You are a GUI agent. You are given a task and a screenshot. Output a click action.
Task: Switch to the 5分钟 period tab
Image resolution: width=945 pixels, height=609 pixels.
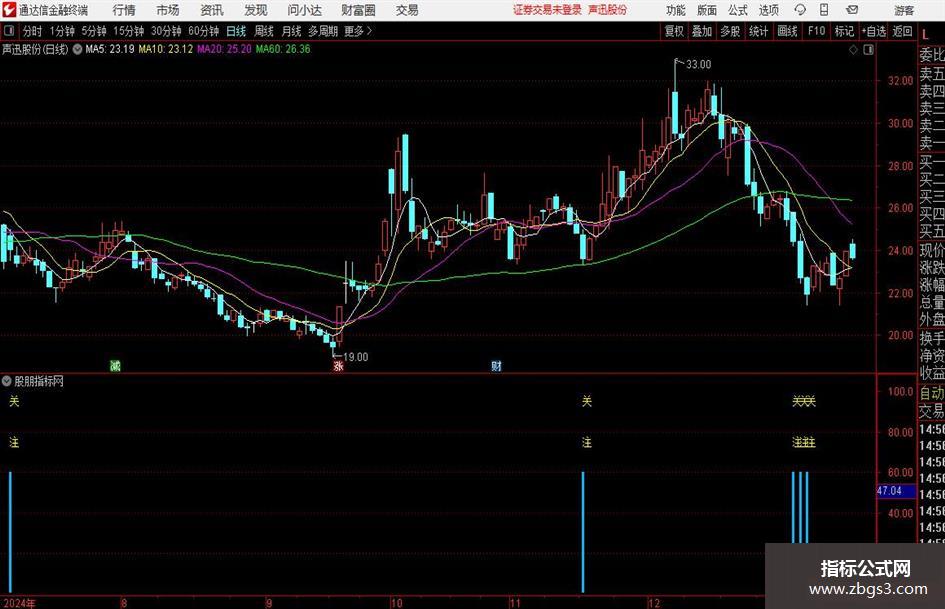coord(94,31)
